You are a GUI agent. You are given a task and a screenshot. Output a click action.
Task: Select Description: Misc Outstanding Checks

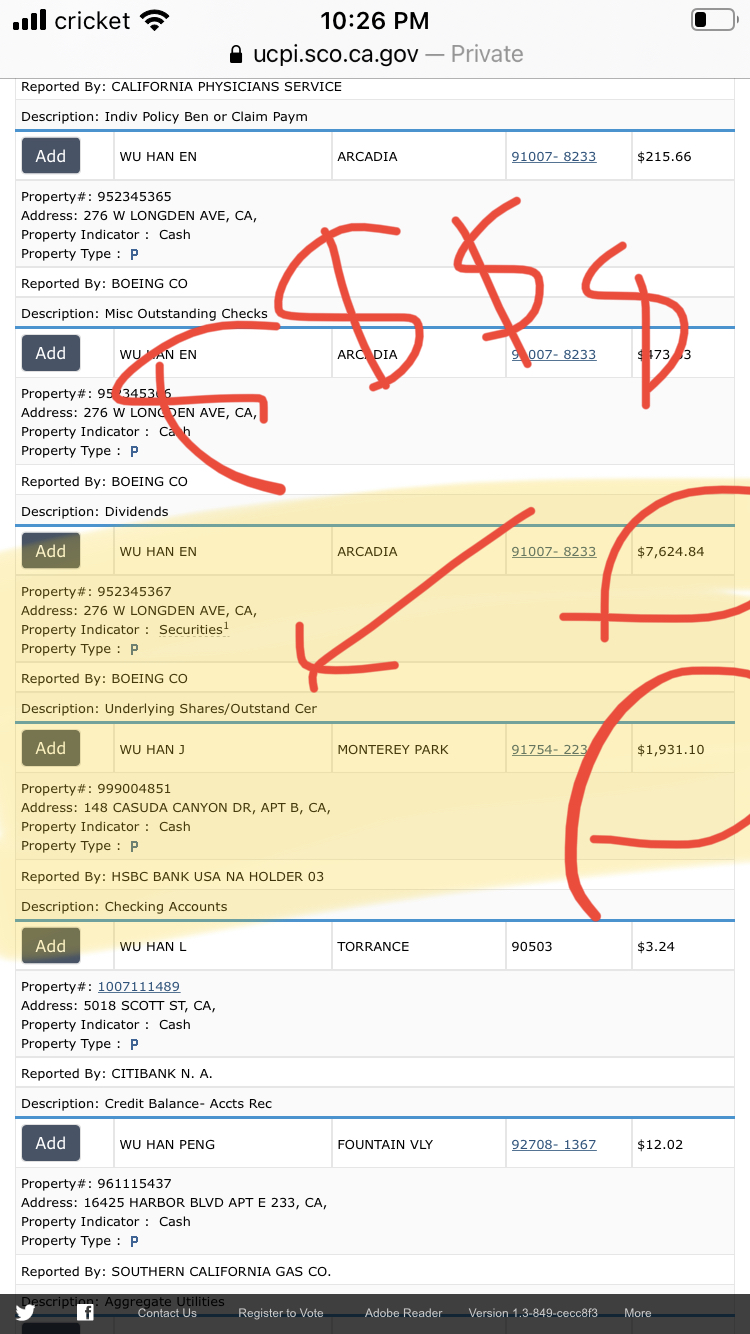point(145,314)
